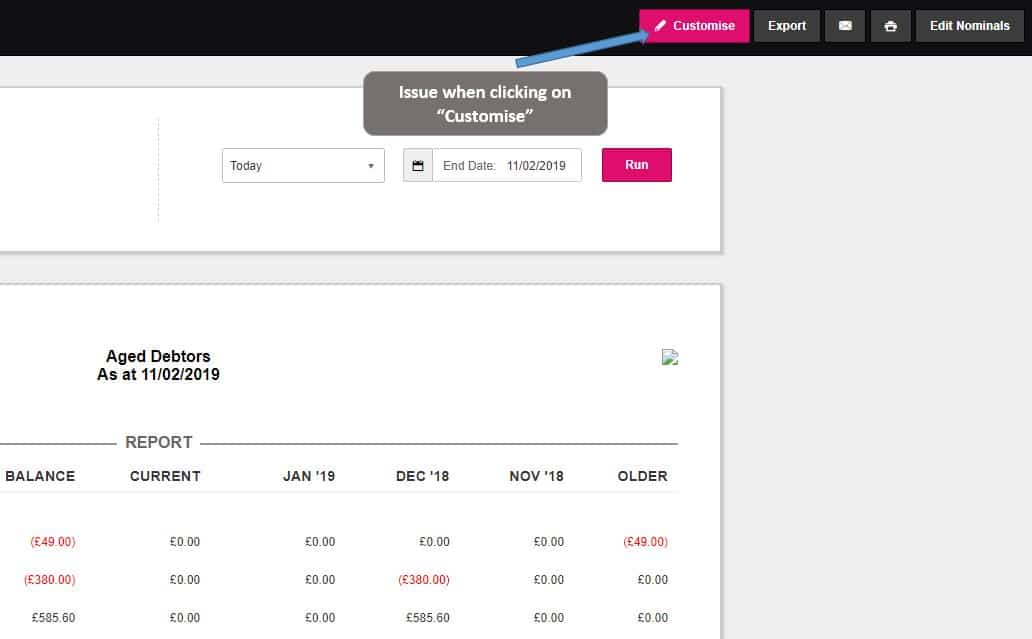The width and height of the screenshot is (1032, 639).
Task: Open Edit Nominals
Action: (969, 26)
